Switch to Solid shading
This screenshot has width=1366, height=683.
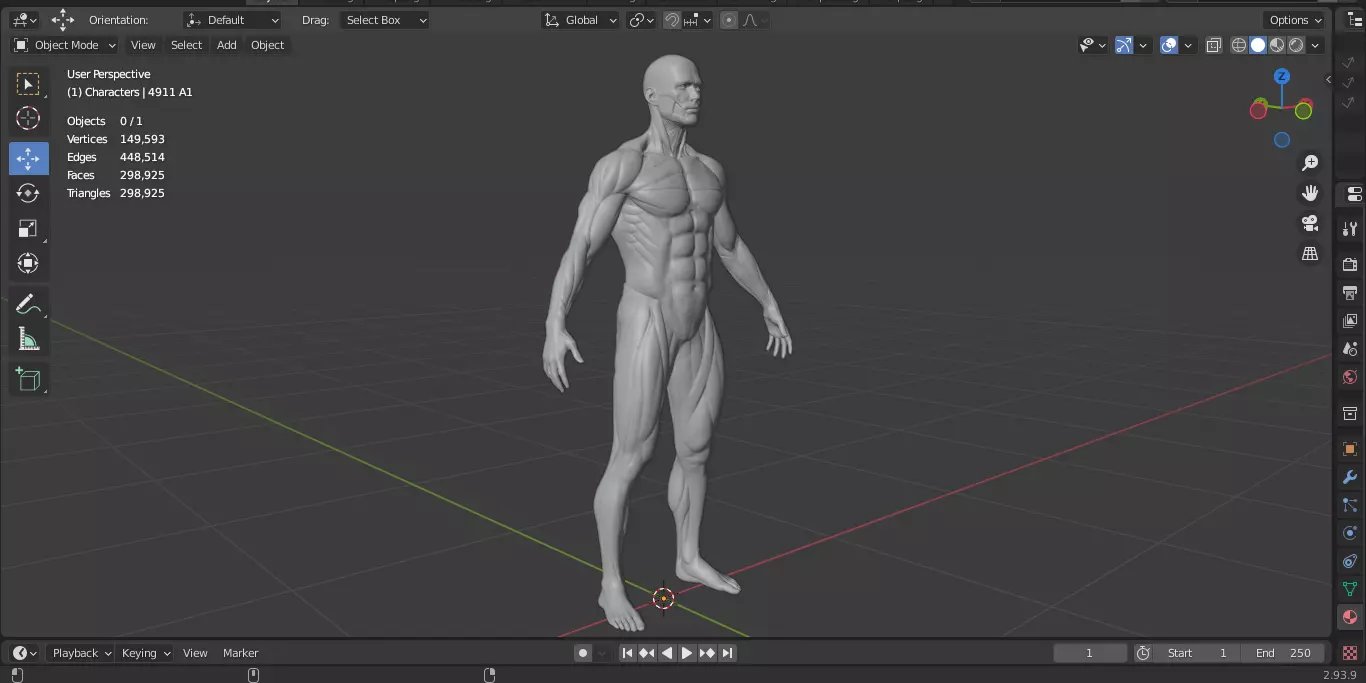tap(1258, 45)
